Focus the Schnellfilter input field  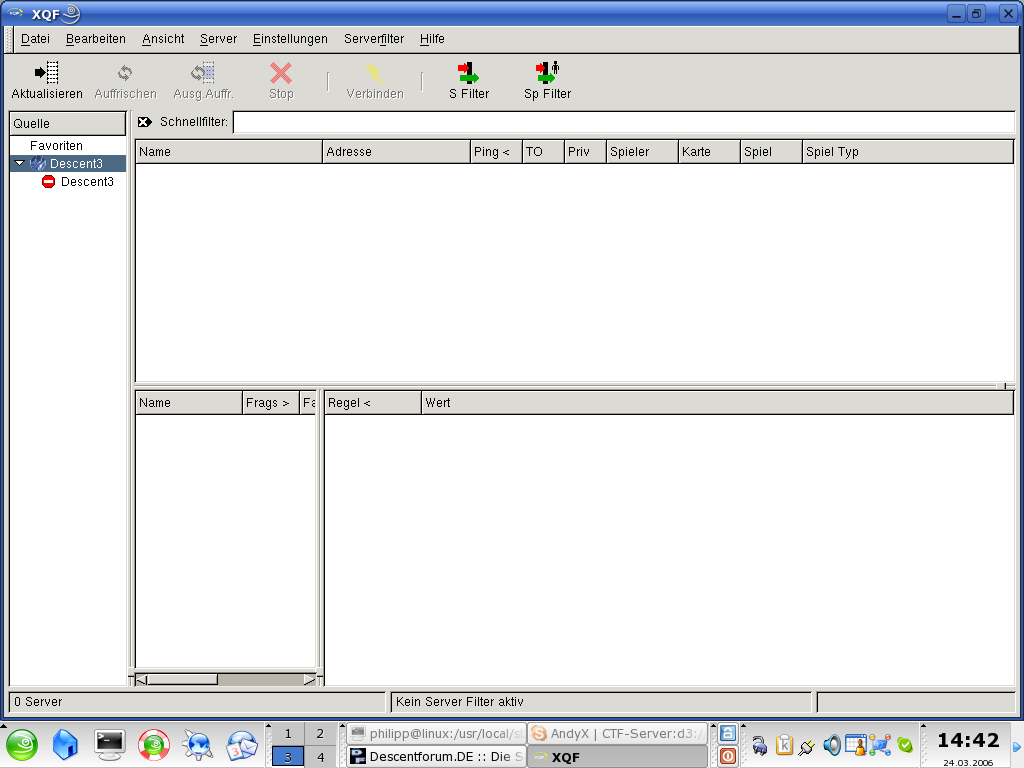click(624, 122)
